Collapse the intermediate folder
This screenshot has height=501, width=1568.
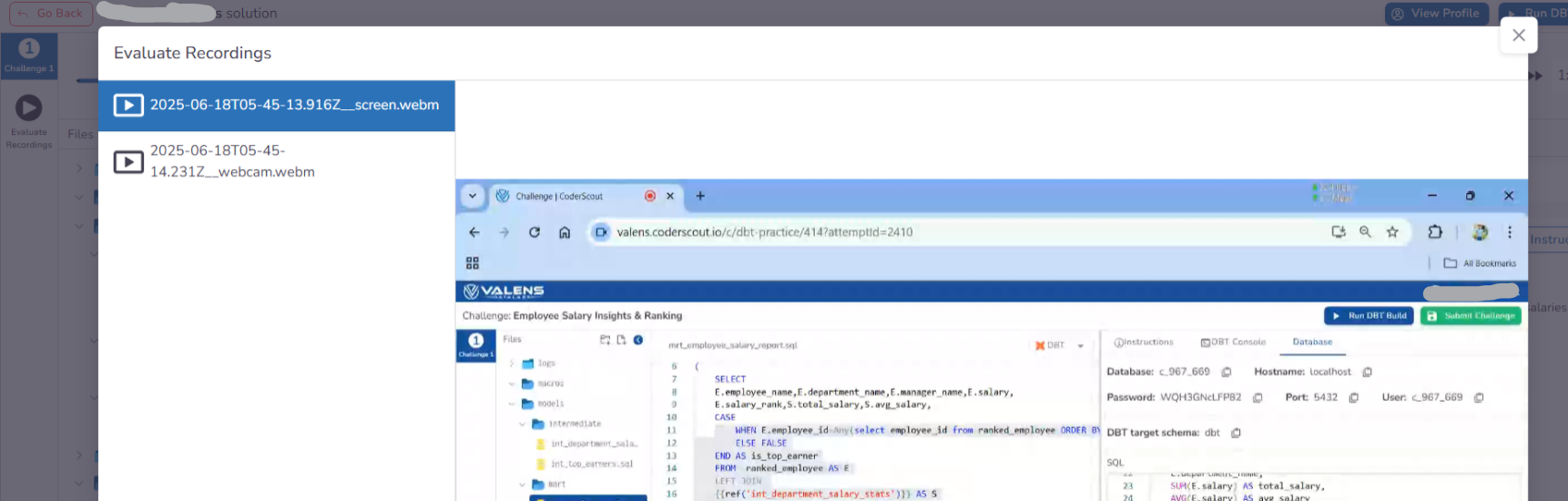(522, 424)
